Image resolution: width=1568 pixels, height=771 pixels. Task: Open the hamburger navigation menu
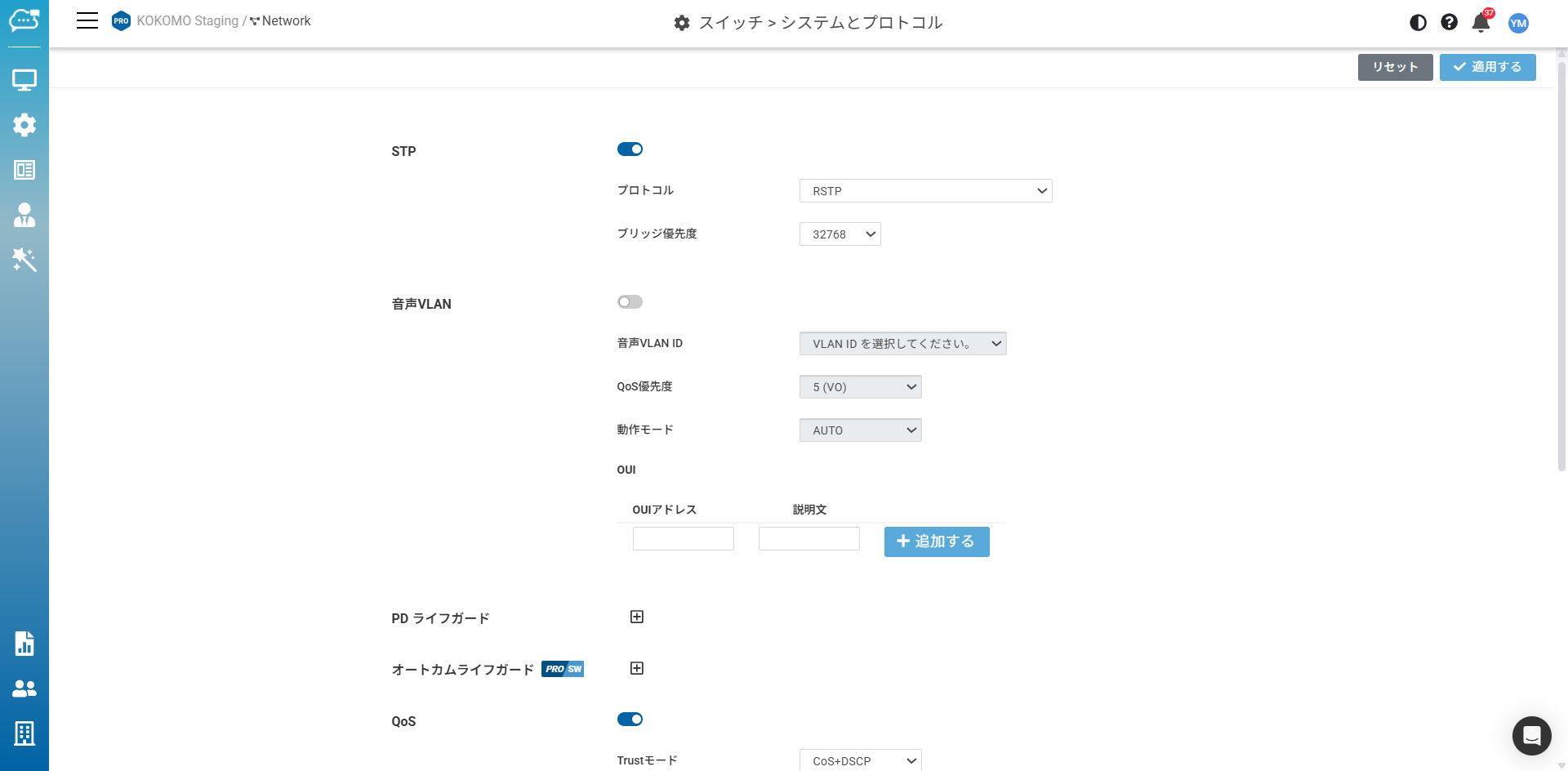[87, 21]
